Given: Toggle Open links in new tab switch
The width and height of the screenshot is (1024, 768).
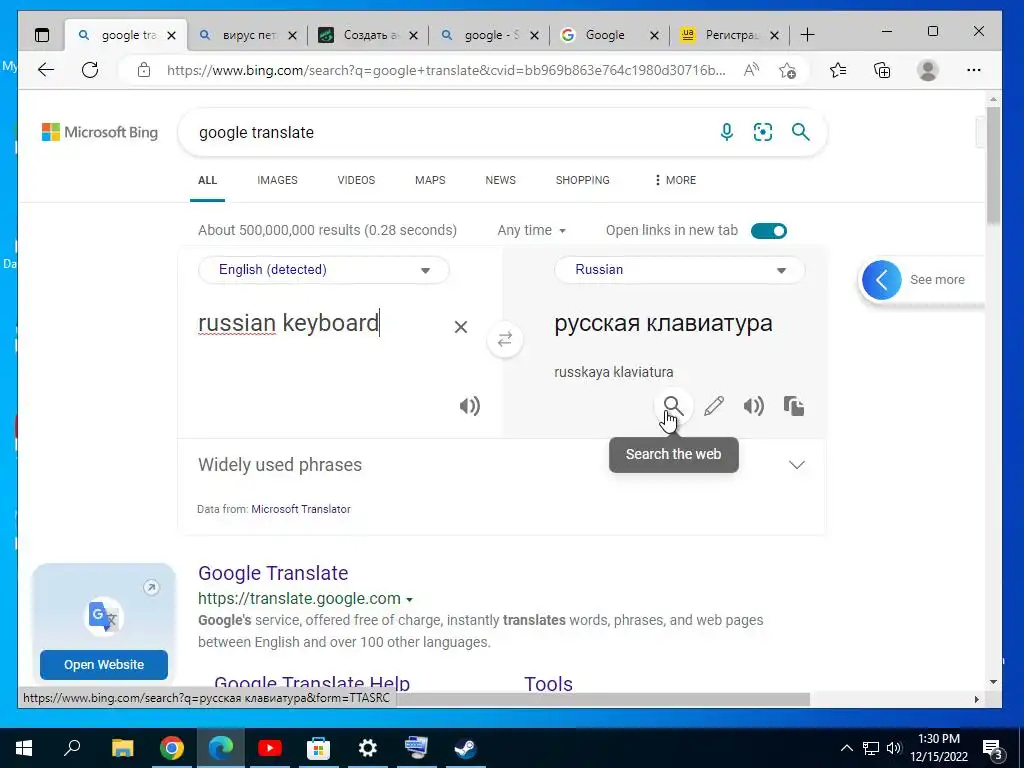Looking at the screenshot, I should tap(769, 231).
